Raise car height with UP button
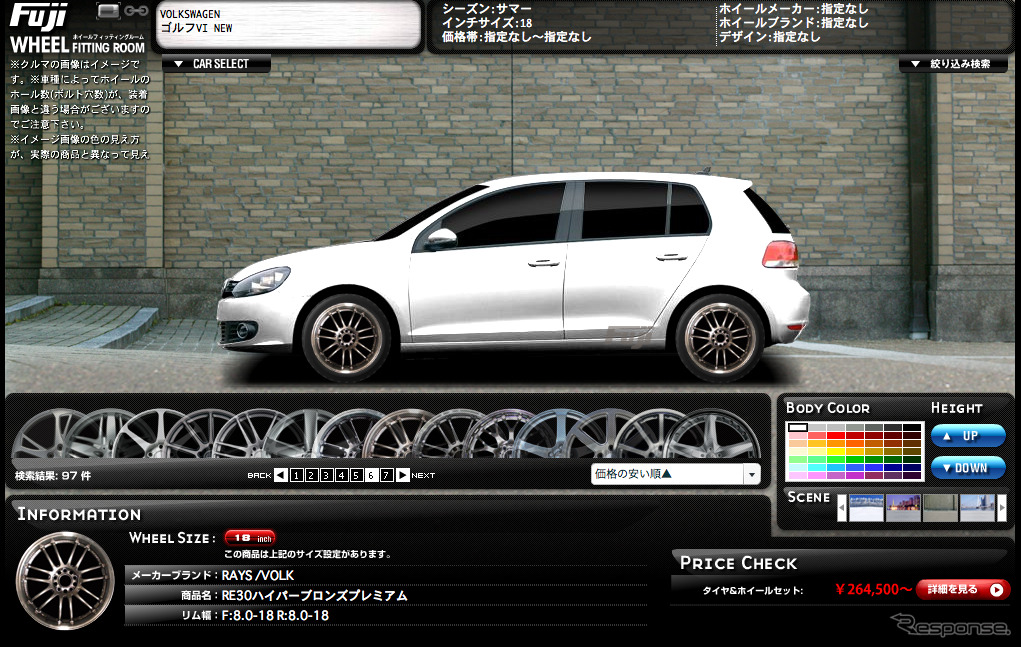This screenshot has height=647, width=1021. coord(968,436)
